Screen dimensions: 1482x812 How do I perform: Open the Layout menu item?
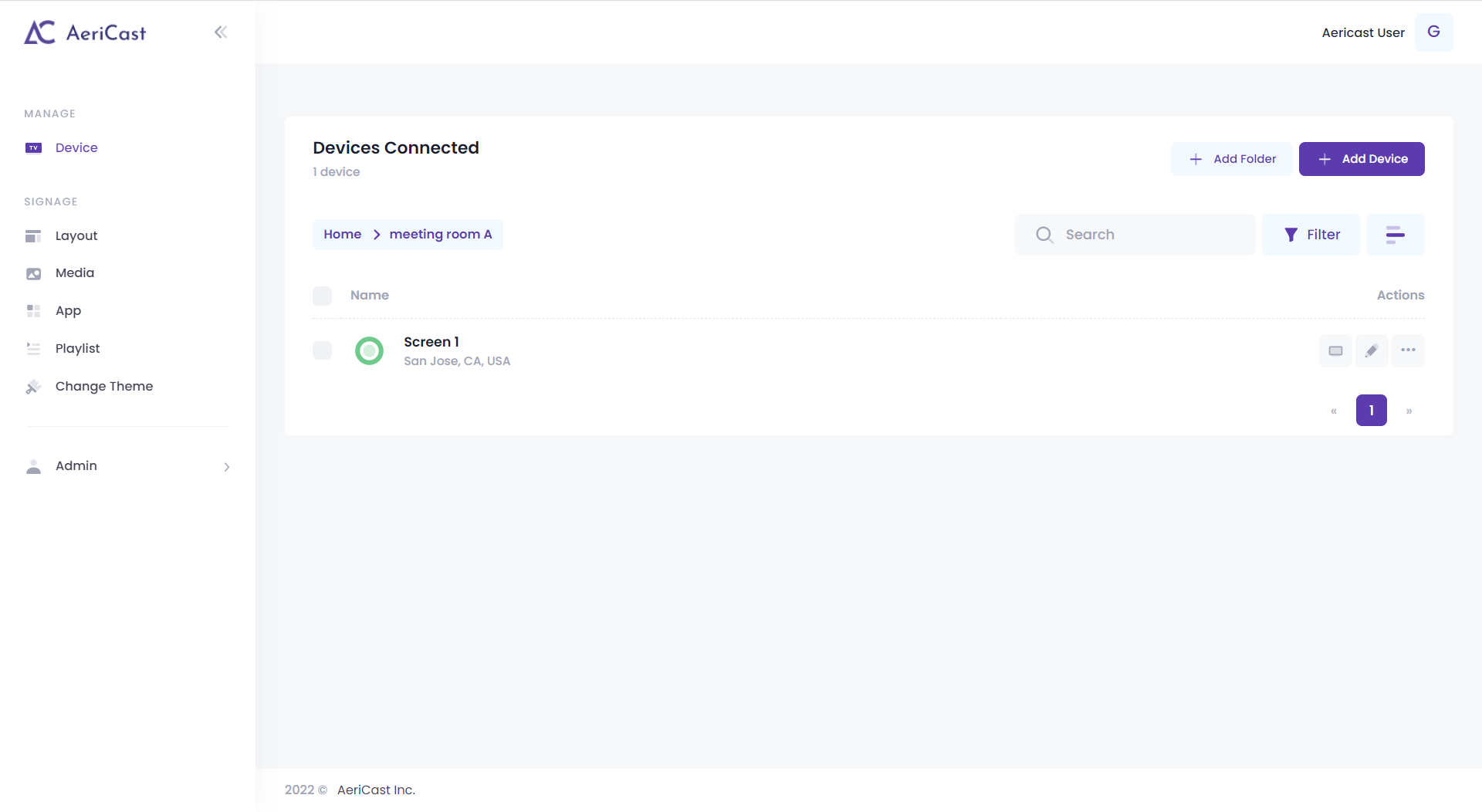[76, 236]
